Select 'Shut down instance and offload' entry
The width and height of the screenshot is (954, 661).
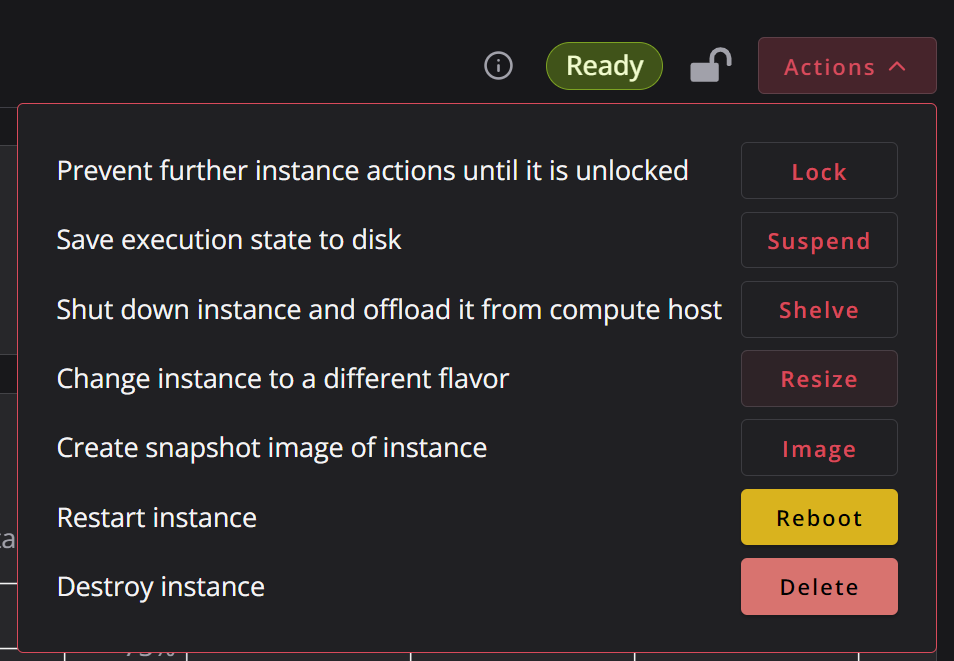(389, 310)
